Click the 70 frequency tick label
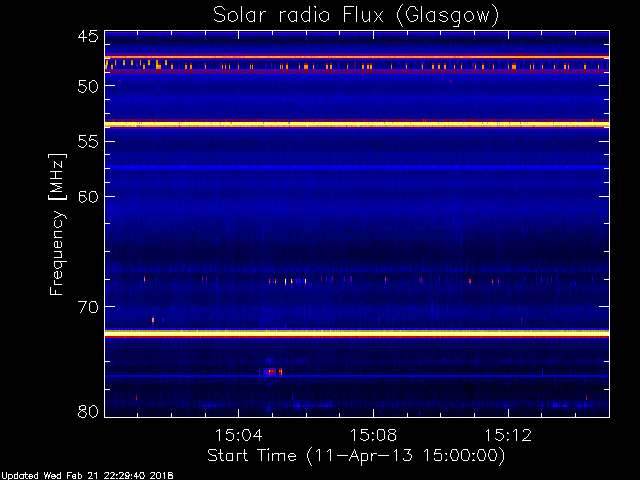The height and width of the screenshot is (480, 640). 88,307
